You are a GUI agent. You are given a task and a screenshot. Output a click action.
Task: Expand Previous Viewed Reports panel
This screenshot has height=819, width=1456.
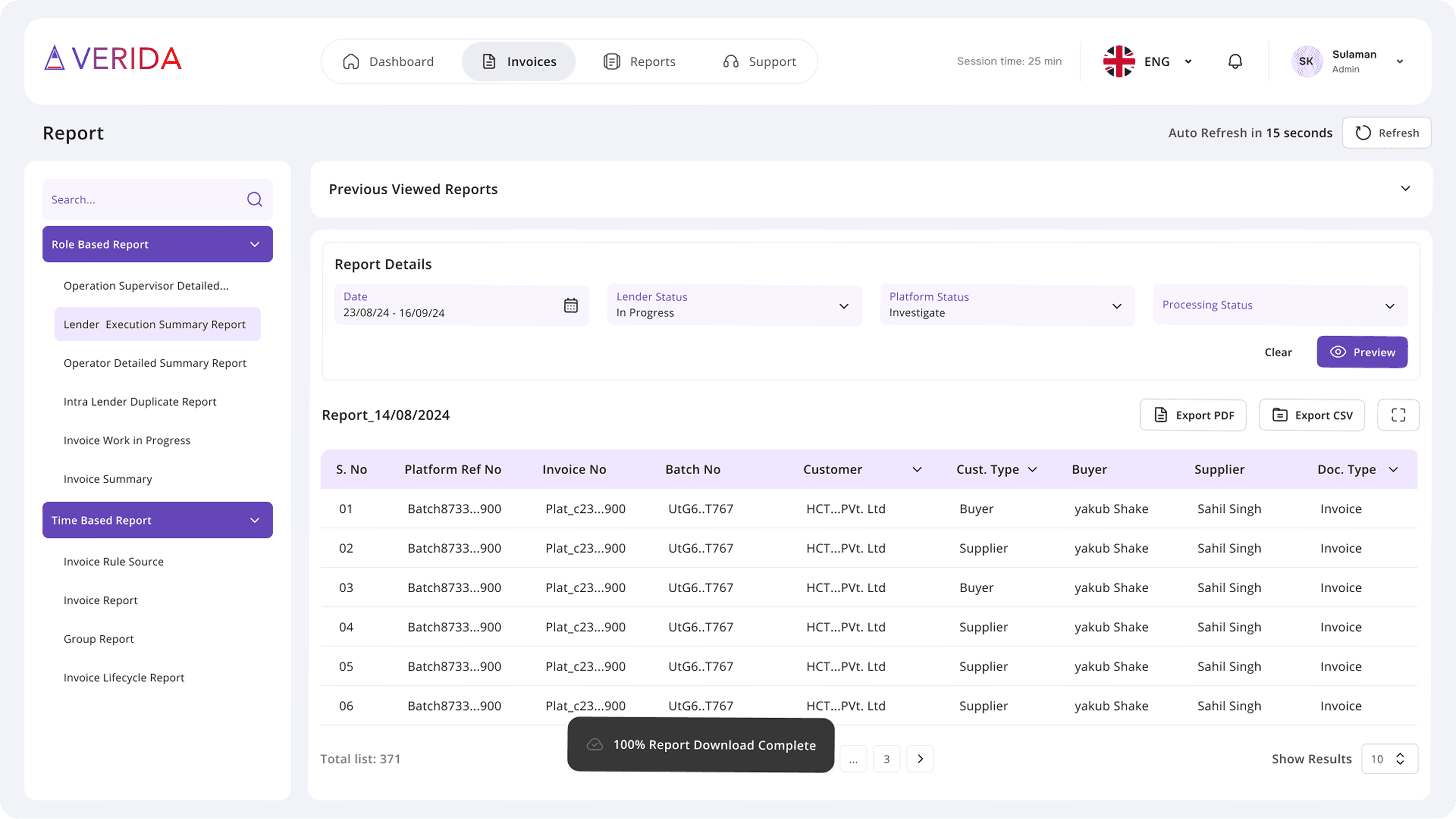pos(1405,189)
